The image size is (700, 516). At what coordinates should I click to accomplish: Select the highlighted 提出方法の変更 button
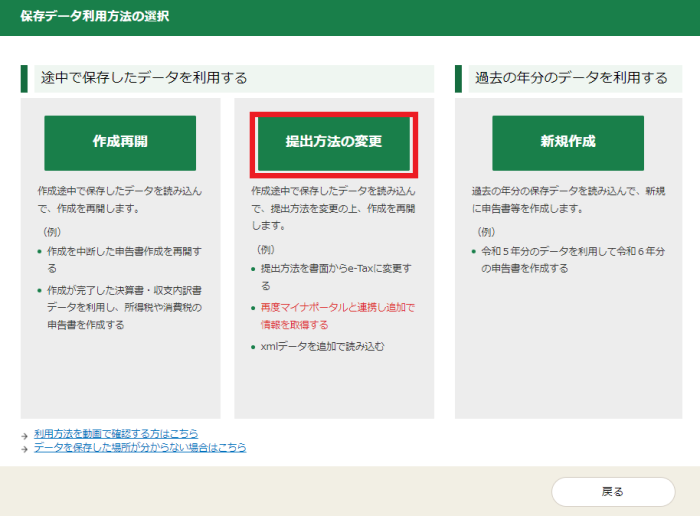coord(334,142)
